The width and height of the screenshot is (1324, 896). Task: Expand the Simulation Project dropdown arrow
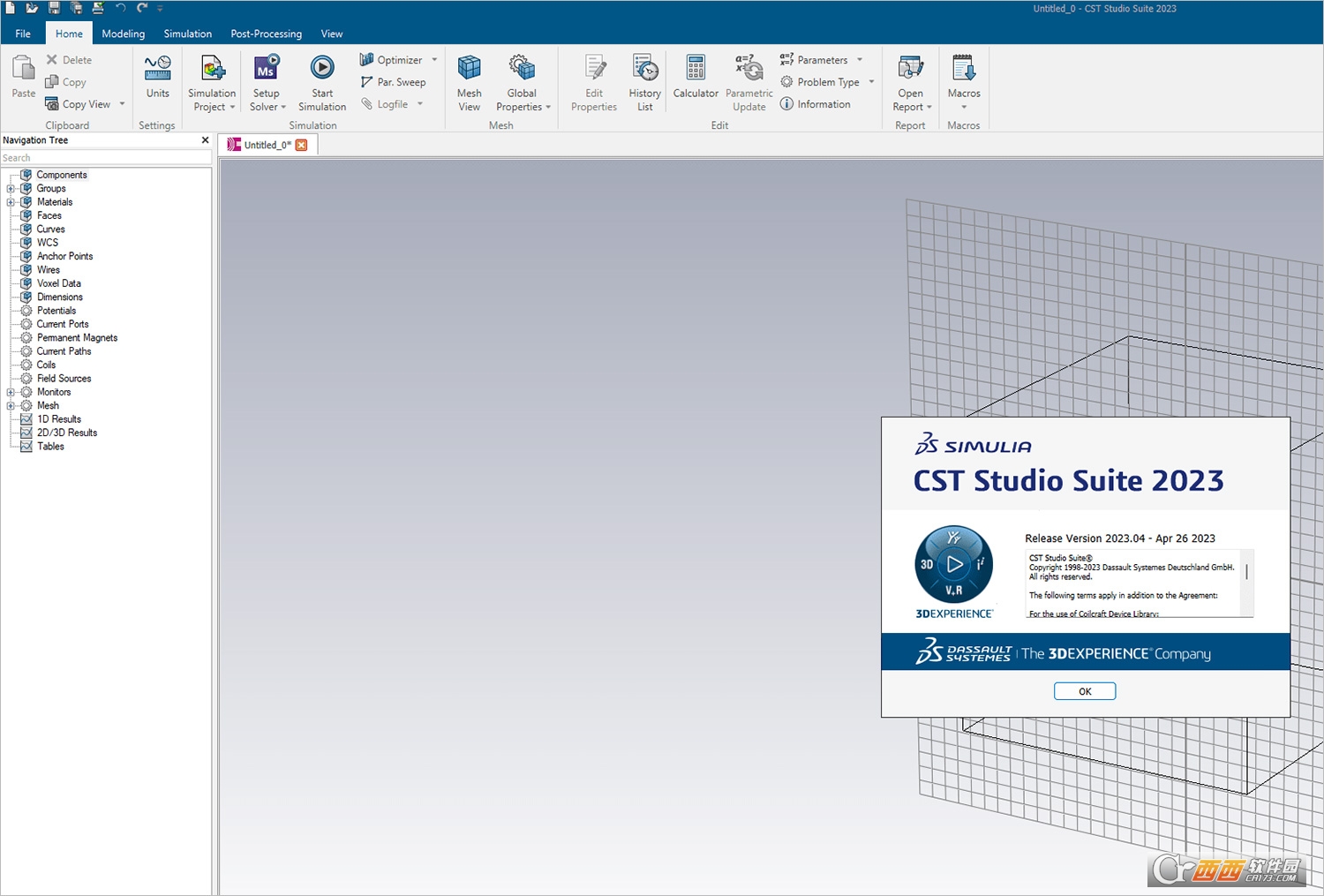point(232,108)
